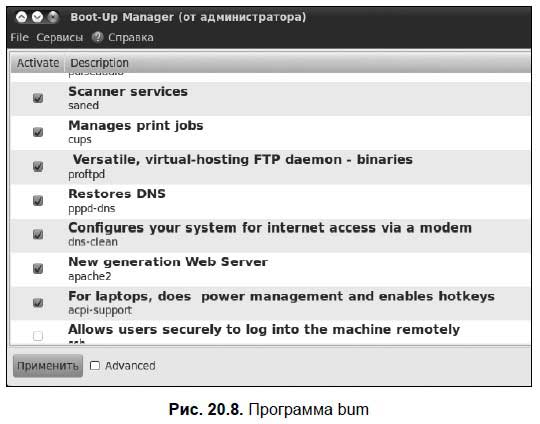Toggle the apache2 Web Server checkbox
540x424 pixels.
[x=38, y=268]
